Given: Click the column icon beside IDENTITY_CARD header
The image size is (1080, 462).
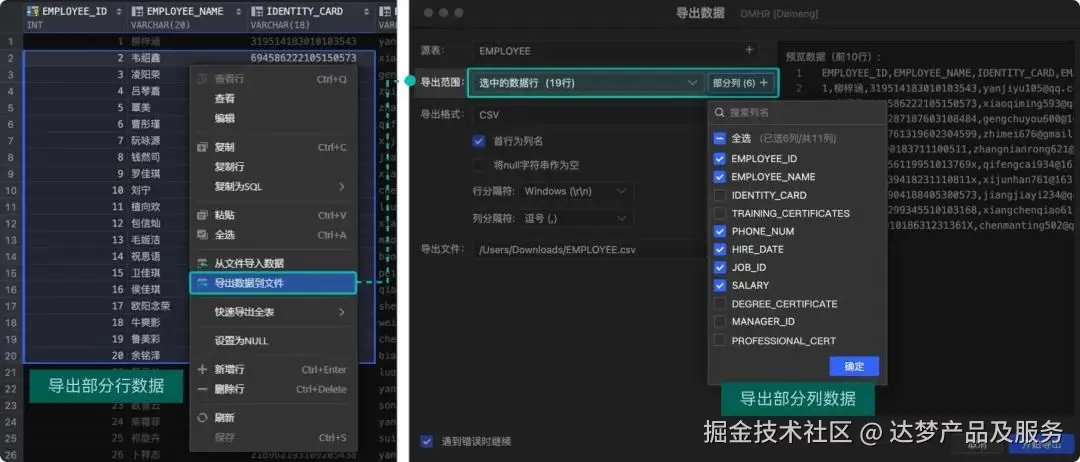Looking at the screenshot, I should click(256, 12).
